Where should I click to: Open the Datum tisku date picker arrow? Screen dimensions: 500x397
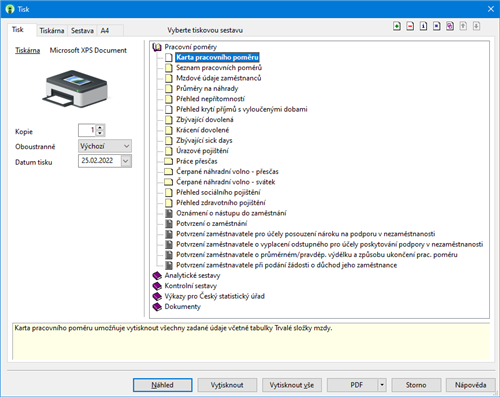pyautogui.click(x=126, y=161)
